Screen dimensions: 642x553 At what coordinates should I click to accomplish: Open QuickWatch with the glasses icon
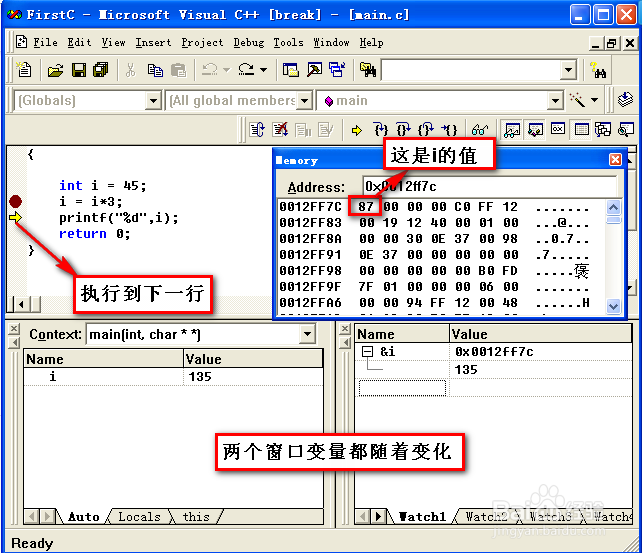(479, 130)
